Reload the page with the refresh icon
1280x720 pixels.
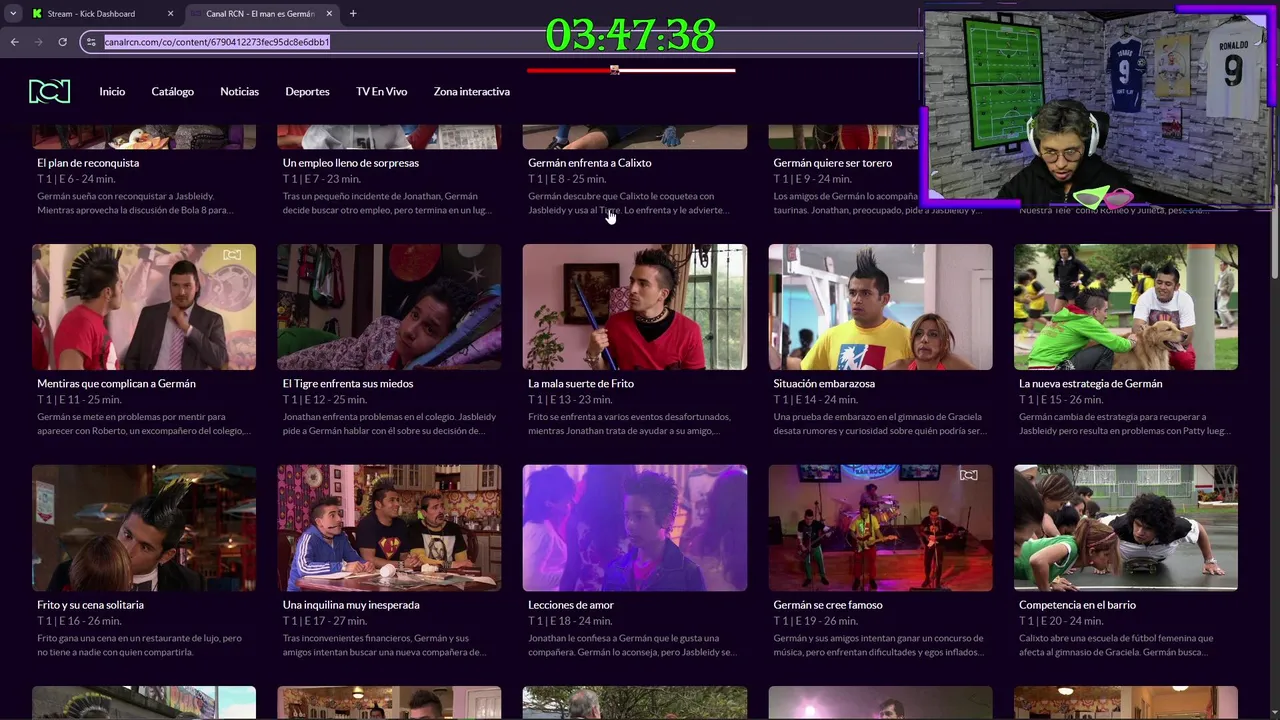click(x=62, y=42)
